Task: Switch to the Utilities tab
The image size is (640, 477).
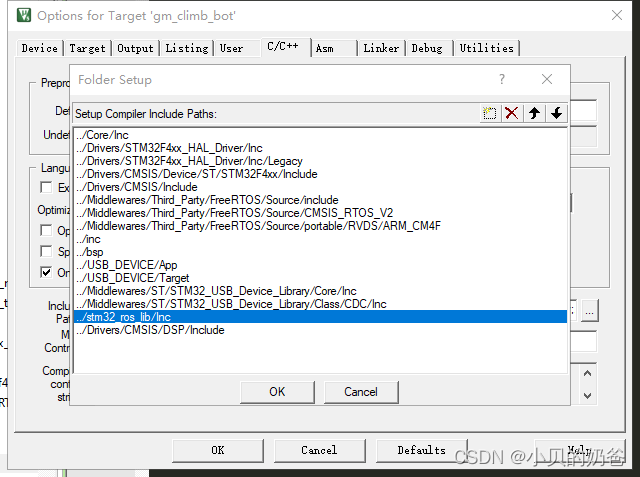Action: (487, 48)
